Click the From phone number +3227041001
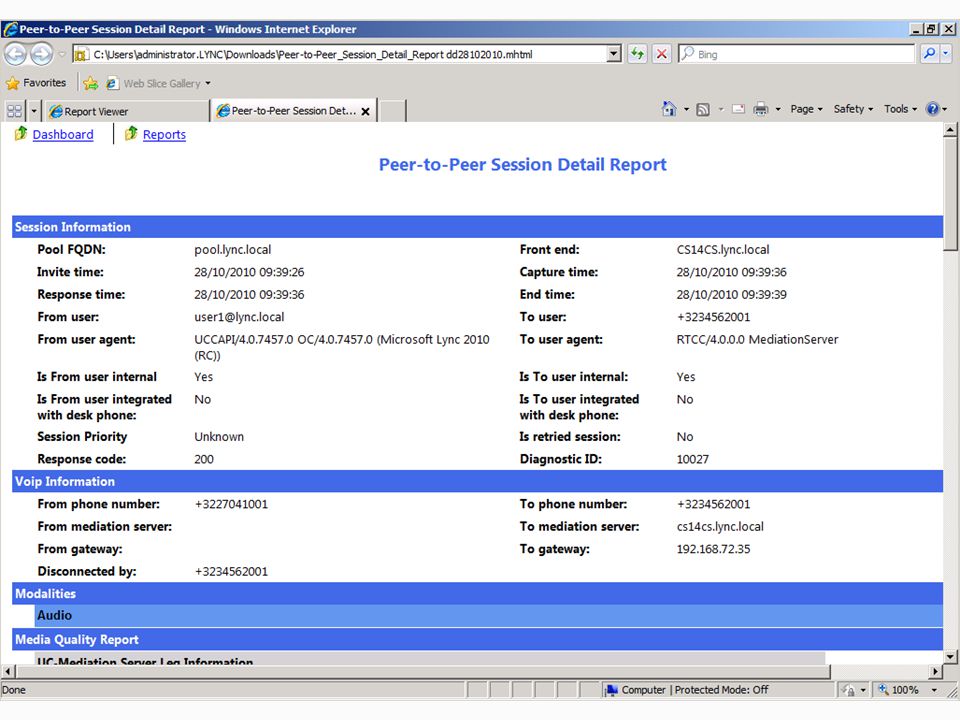This screenshot has width=960, height=720. click(x=231, y=504)
